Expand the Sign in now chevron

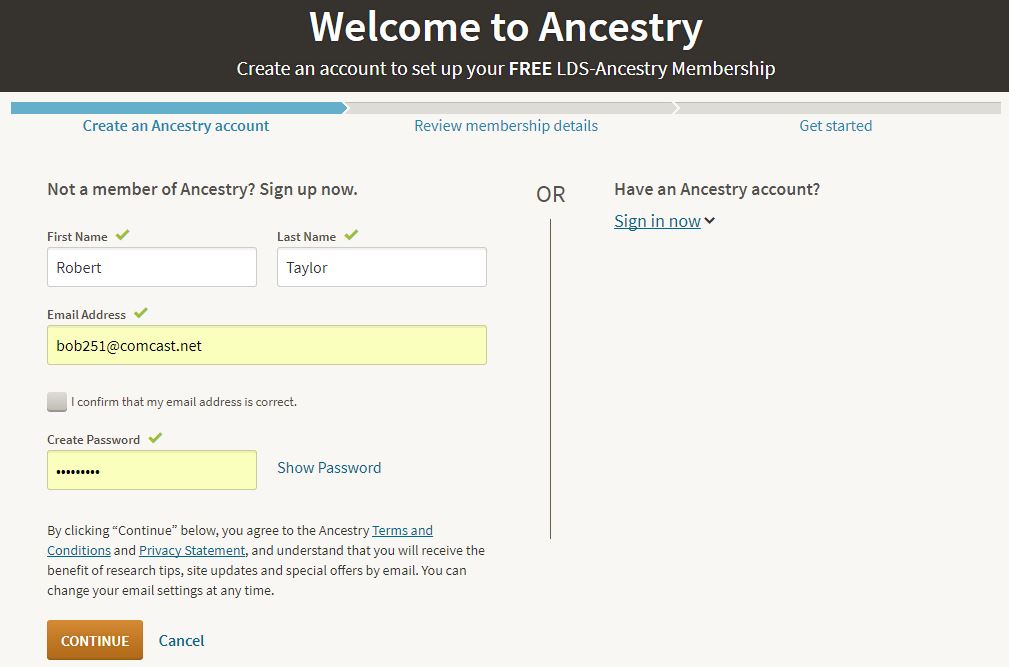(x=710, y=221)
